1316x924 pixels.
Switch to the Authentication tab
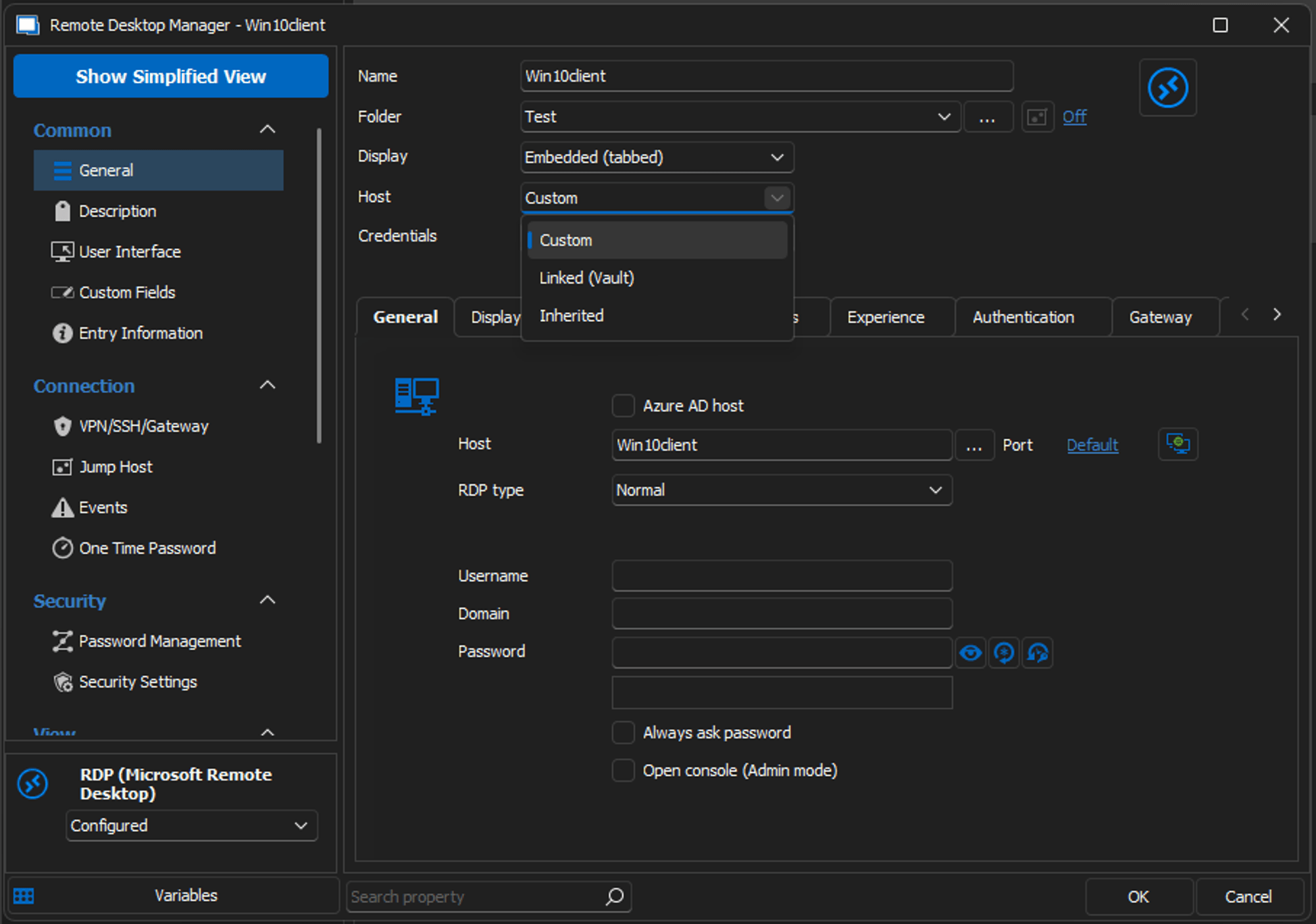(1023, 317)
